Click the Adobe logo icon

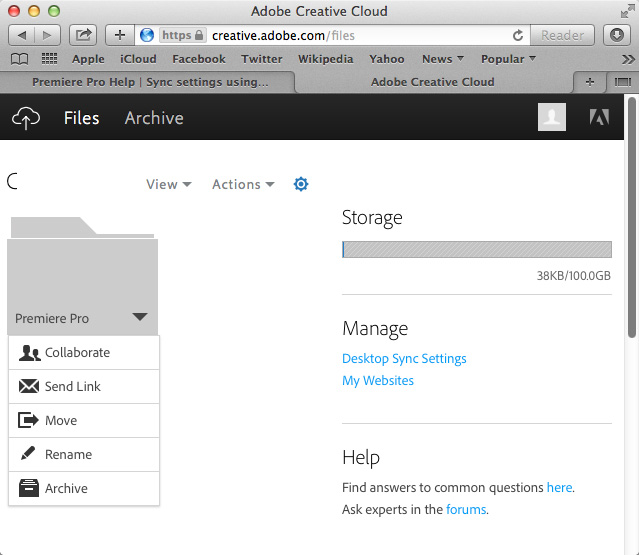click(x=599, y=117)
